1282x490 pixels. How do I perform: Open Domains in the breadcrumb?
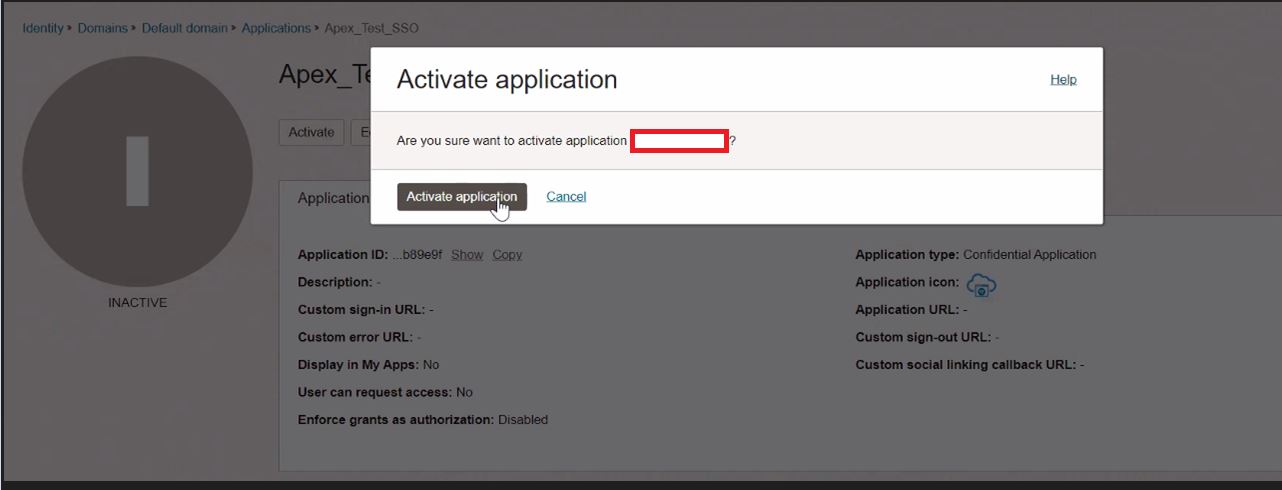pyautogui.click(x=102, y=28)
